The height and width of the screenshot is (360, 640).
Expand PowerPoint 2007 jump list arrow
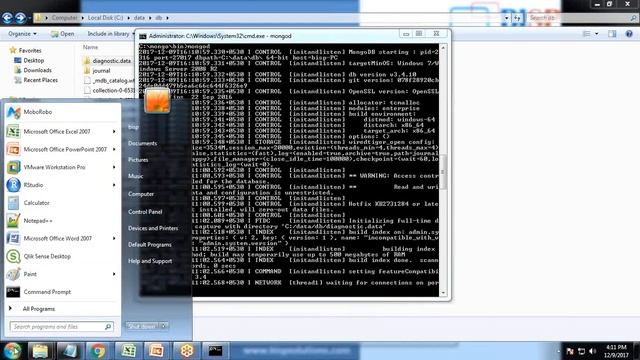[x=114, y=149]
